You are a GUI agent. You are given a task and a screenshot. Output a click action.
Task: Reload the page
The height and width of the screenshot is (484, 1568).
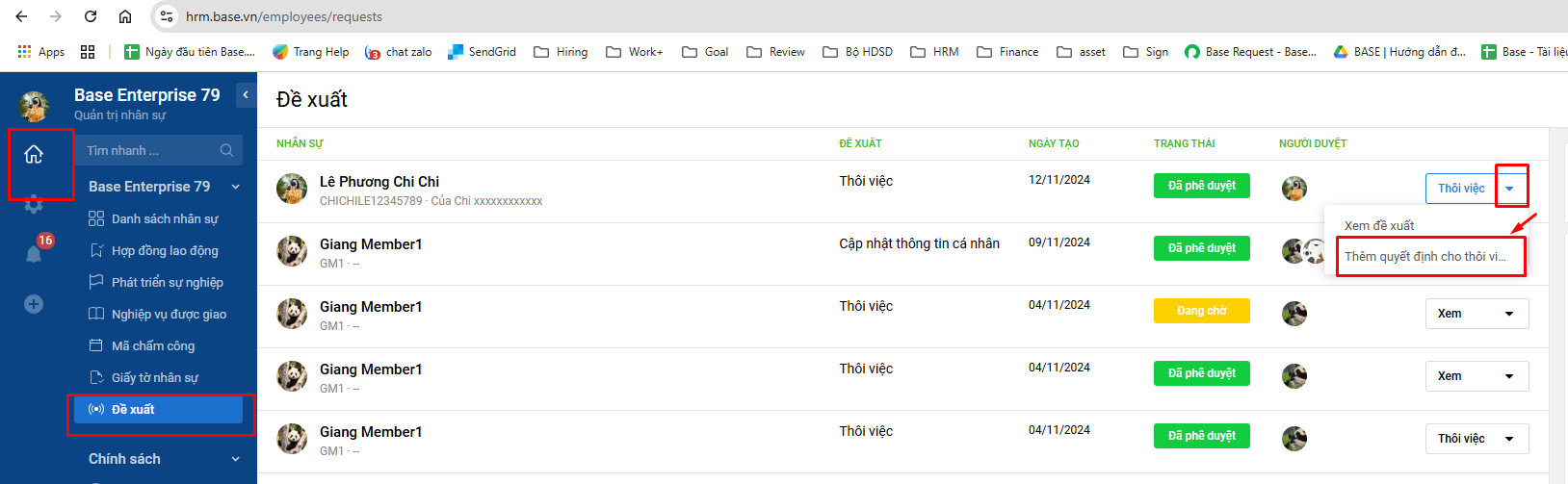(x=91, y=16)
